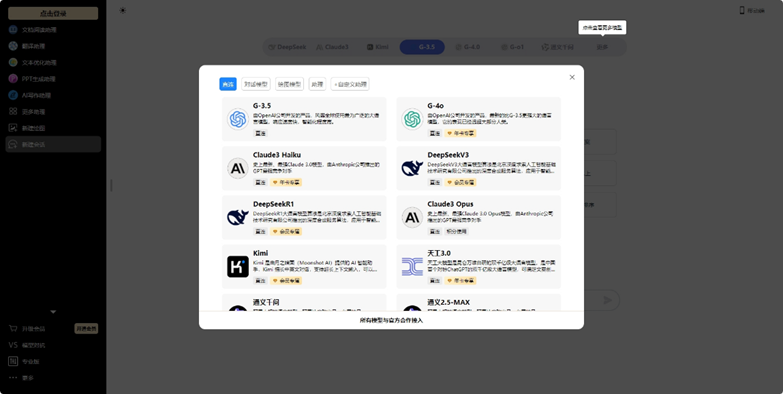Click the shopping cart upgrade icon
This screenshot has width=783, height=394.
pos(13,329)
